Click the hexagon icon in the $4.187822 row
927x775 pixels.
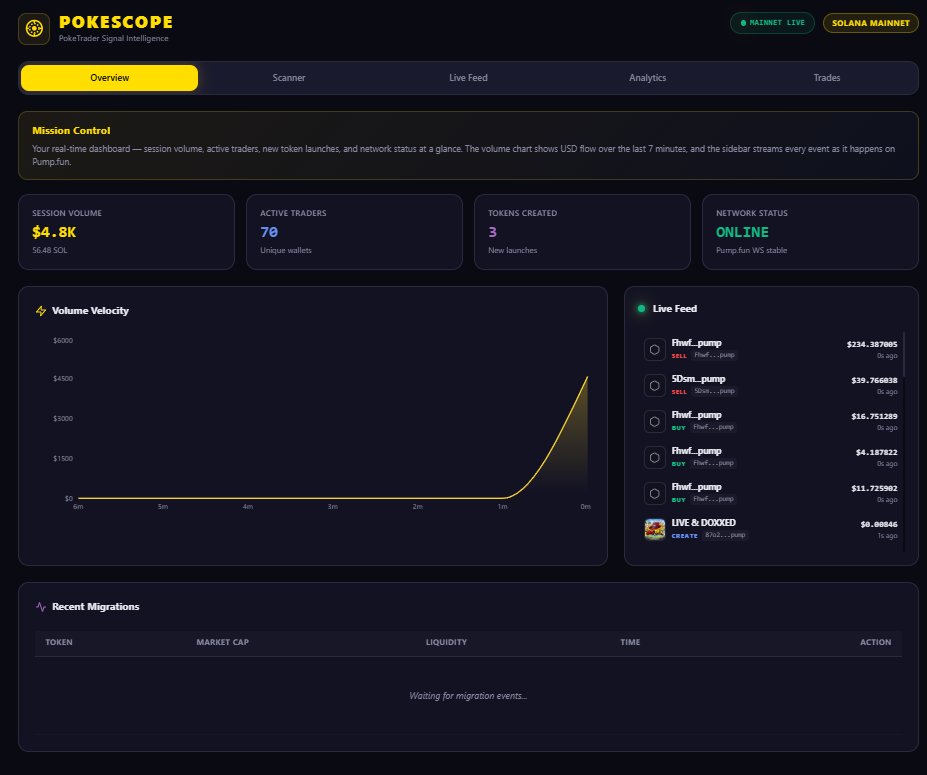click(x=654, y=458)
